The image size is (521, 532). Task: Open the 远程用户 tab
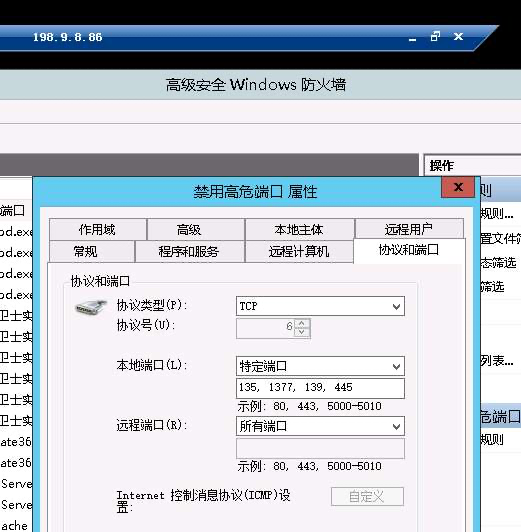pyautogui.click(x=409, y=229)
